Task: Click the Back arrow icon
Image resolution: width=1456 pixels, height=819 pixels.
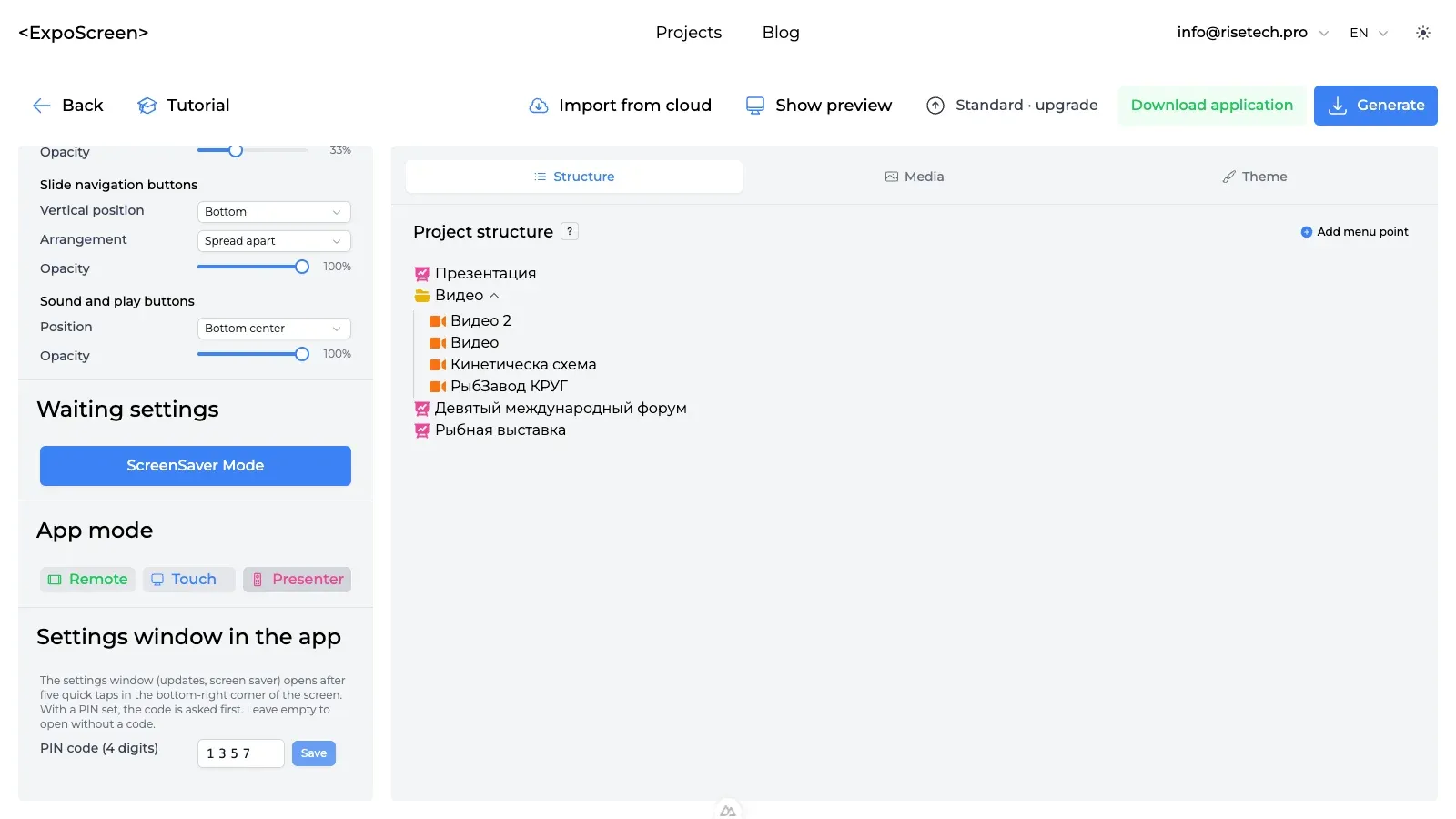Action: tap(42, 106)
